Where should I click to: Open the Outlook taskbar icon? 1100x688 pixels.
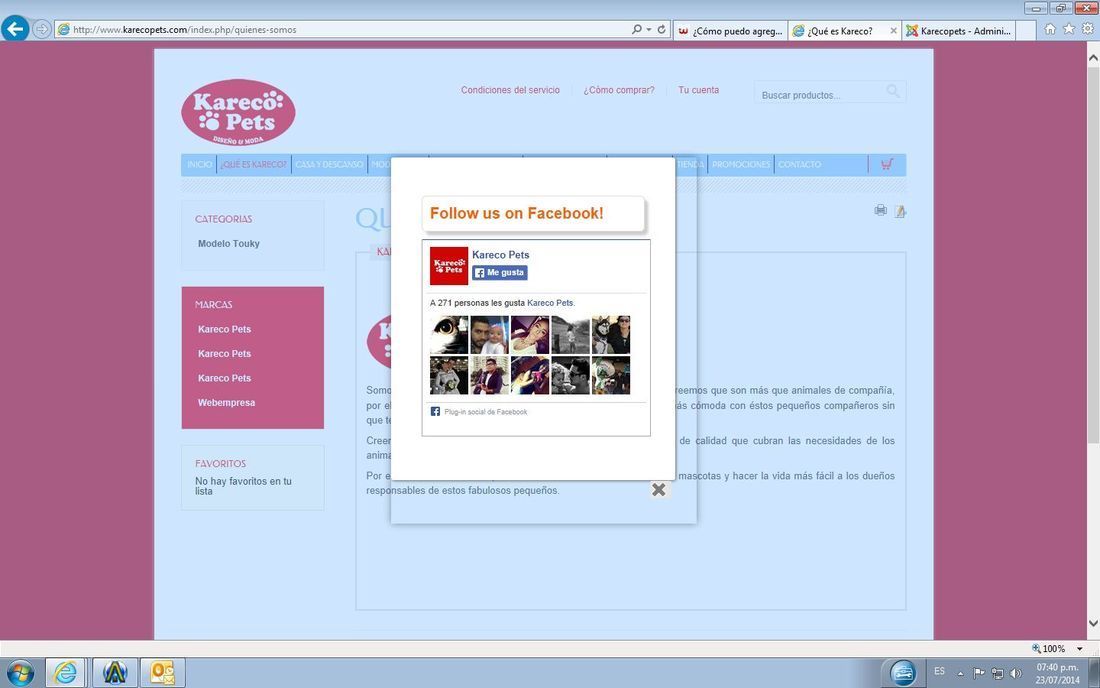(163, 673)
